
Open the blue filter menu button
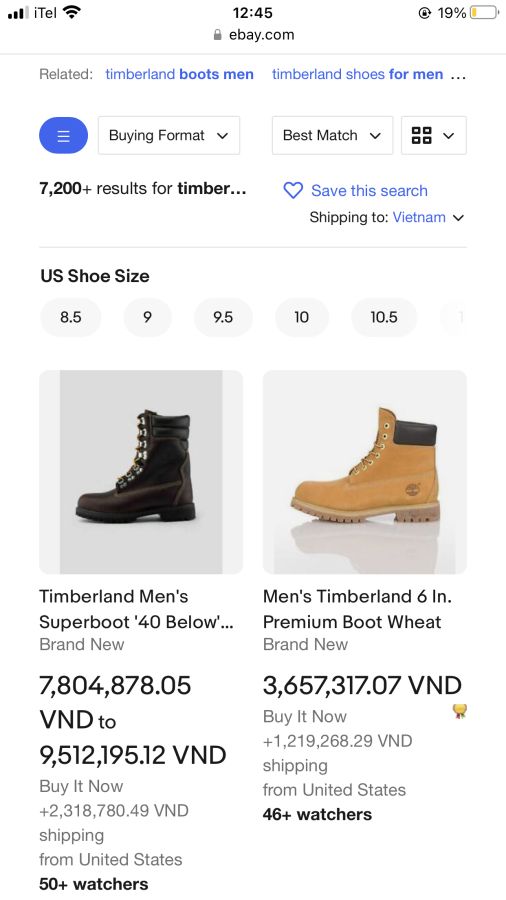(63, 135)
